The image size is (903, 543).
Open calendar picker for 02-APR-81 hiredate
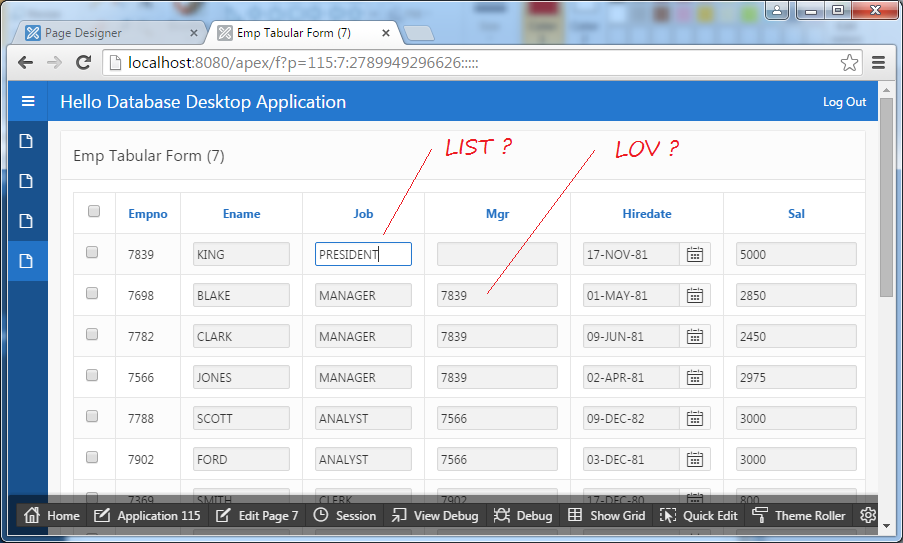point(695,378)
